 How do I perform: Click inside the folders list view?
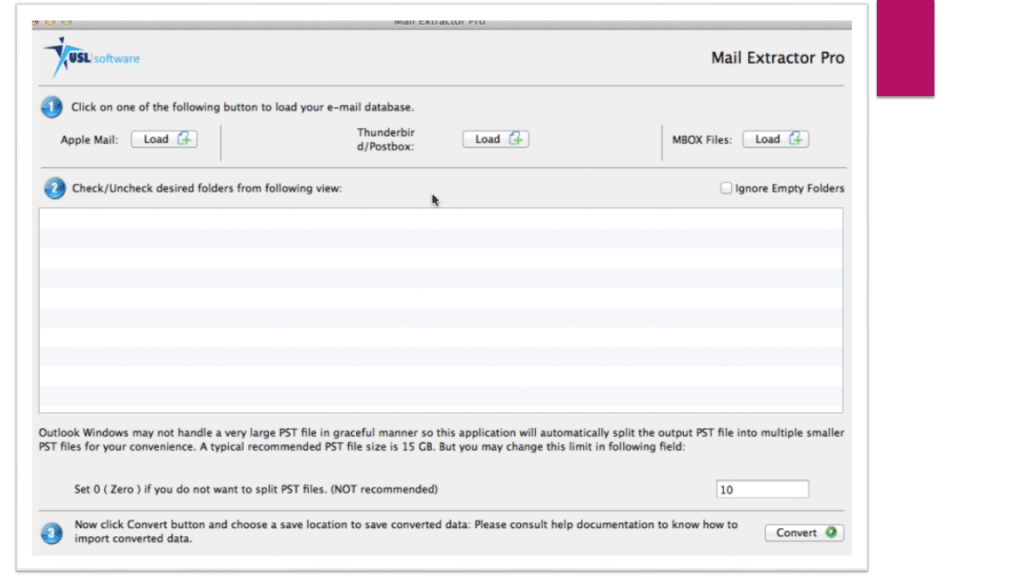[441, 310]
